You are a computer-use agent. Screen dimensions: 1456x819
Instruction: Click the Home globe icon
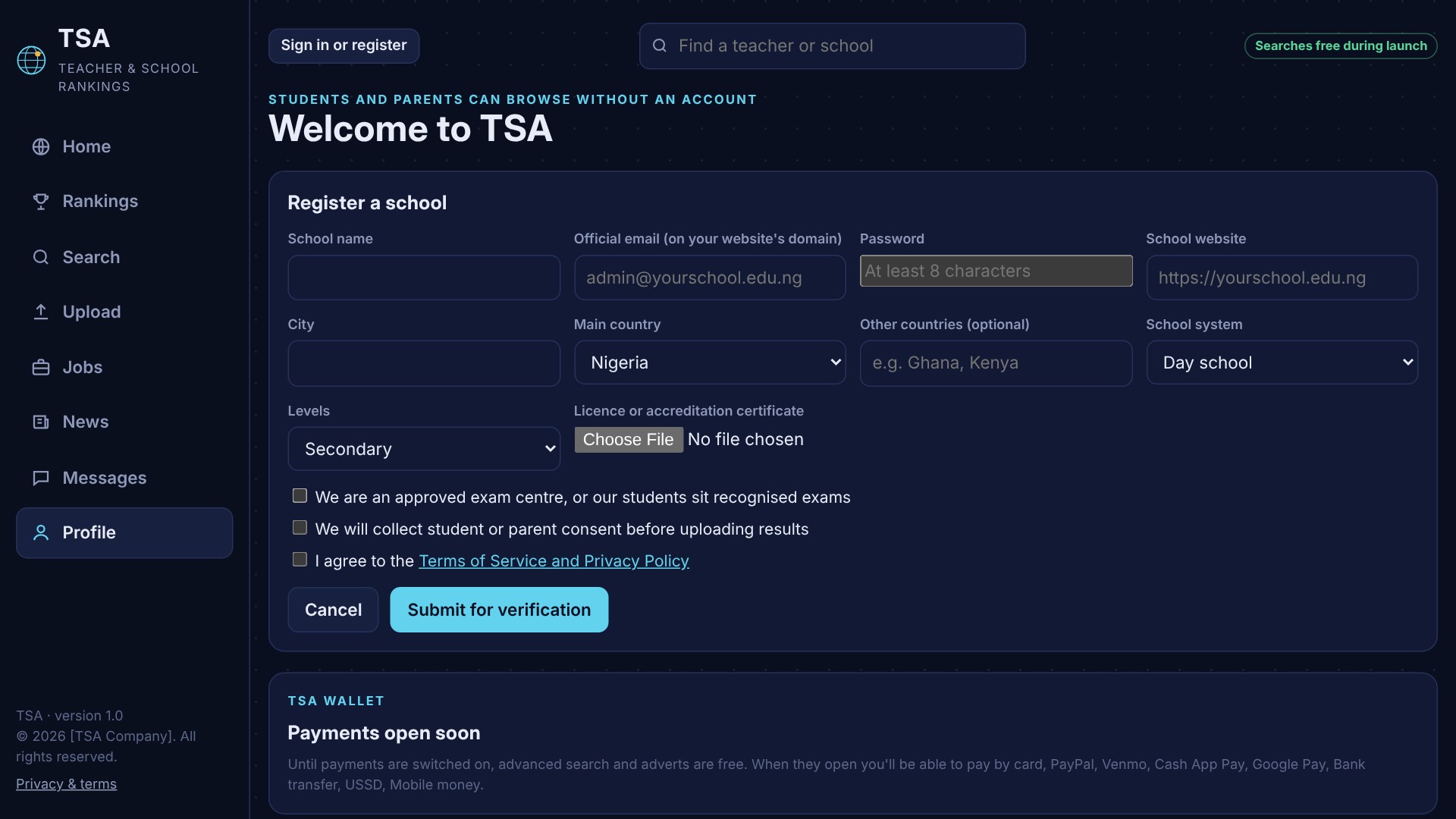pyautogui.click(x=41, y=146)
